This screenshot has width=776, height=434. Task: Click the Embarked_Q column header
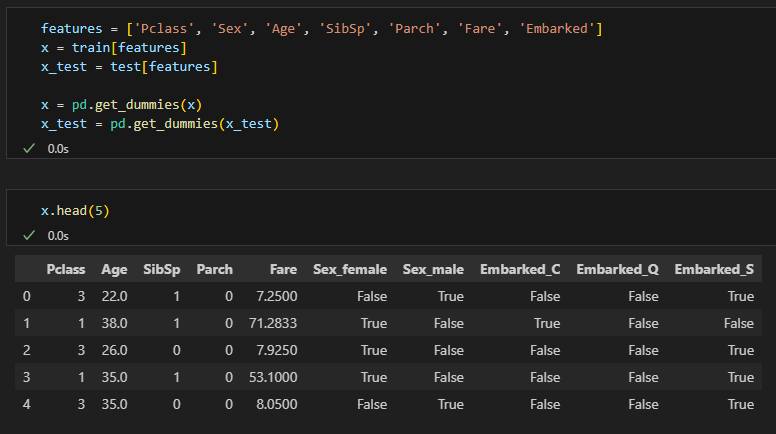point(618,269)
